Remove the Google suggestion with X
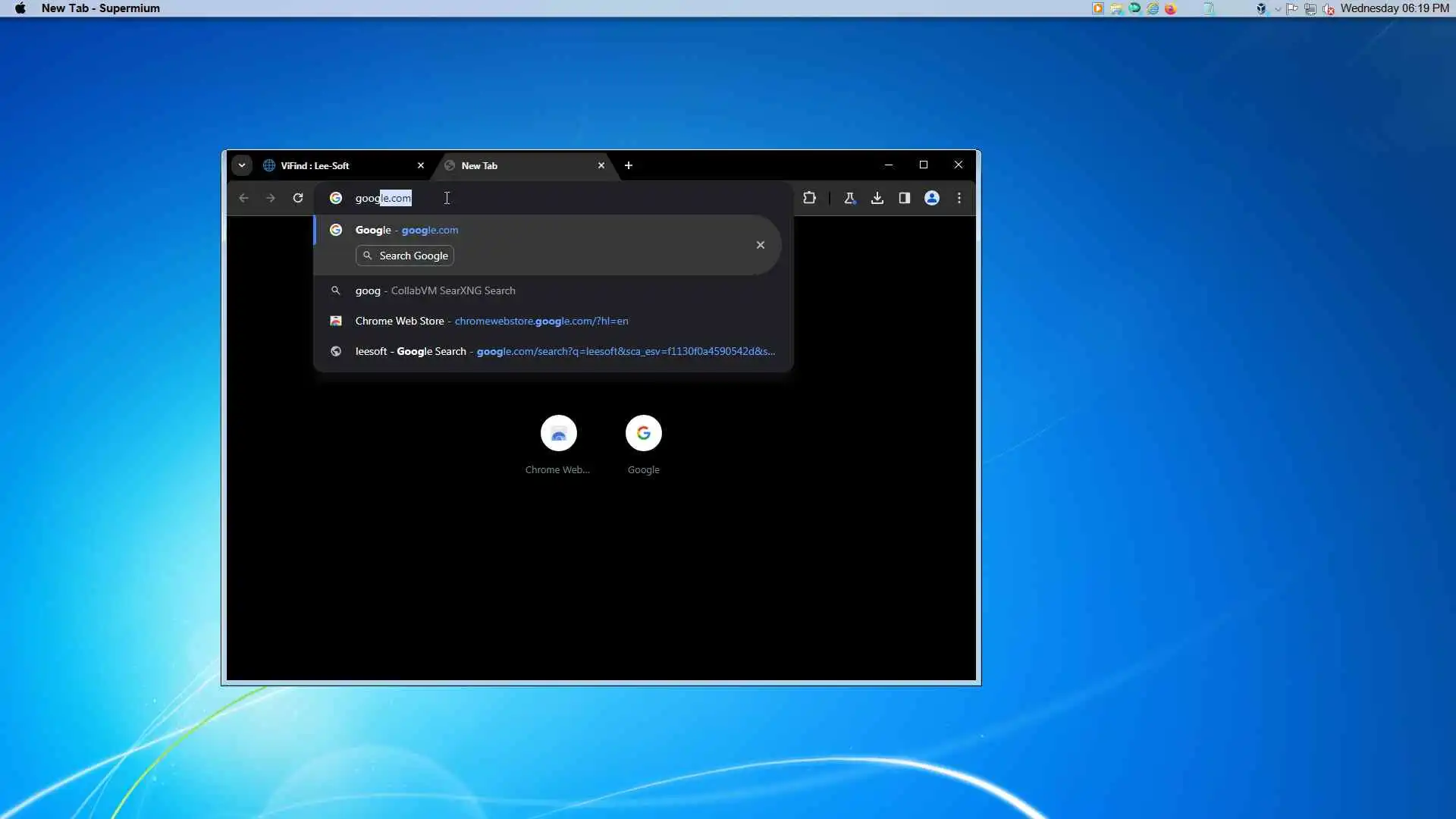1456x819 pixels. click(760, 245)
